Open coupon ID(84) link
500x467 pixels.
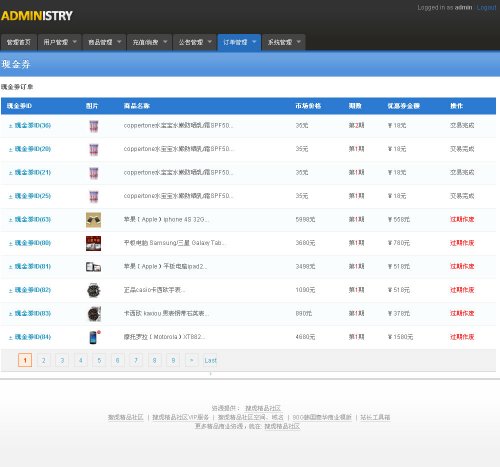[x=33, y=337]
